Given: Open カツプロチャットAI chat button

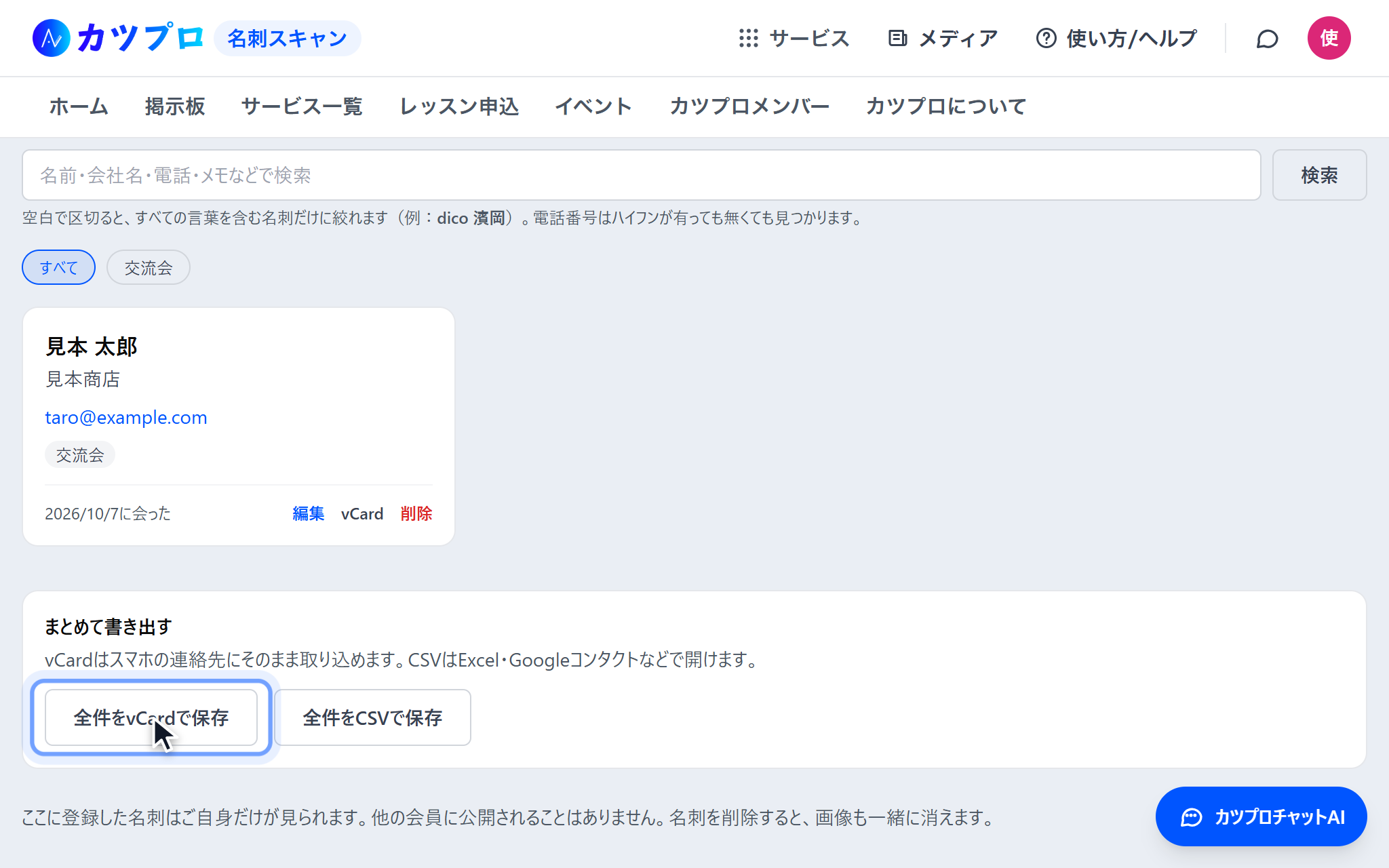Looking at the screenshot, I should 1261,816.
